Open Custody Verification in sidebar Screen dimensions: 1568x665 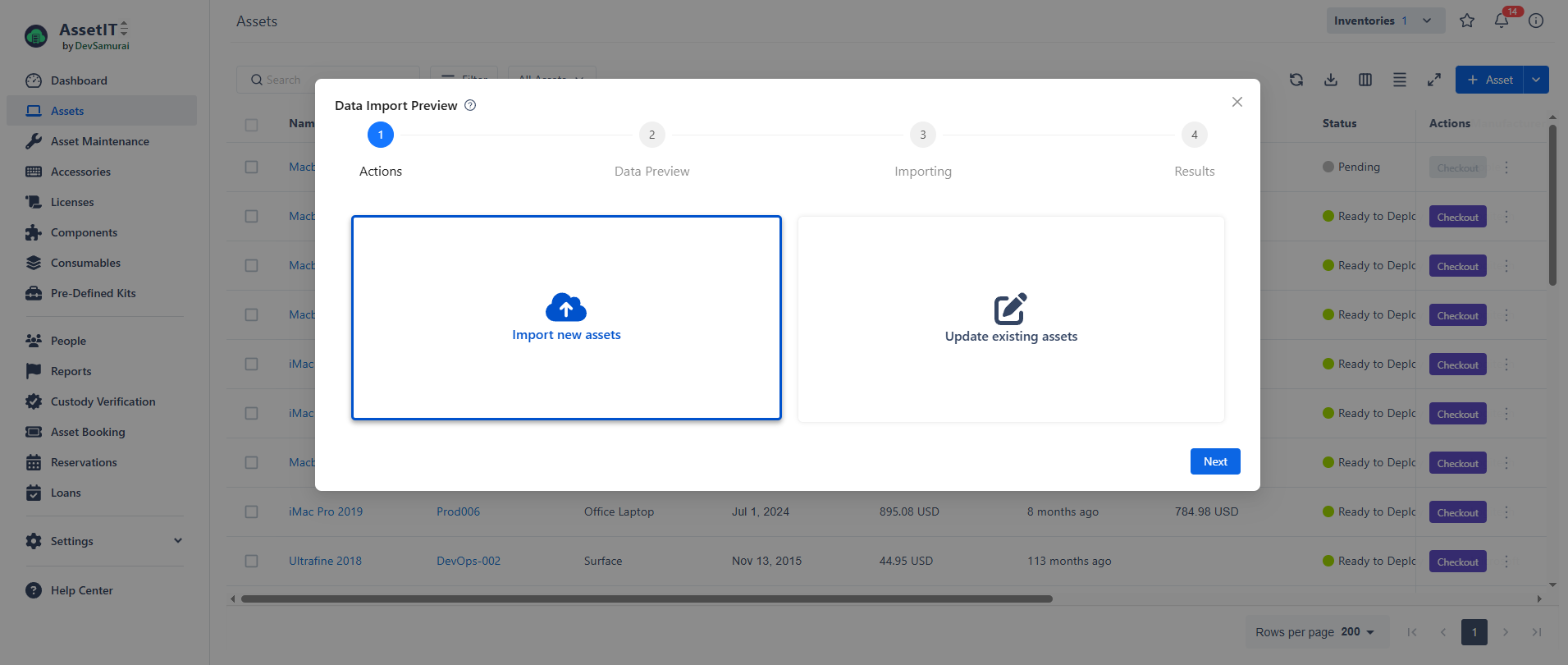tap(103, 401)
